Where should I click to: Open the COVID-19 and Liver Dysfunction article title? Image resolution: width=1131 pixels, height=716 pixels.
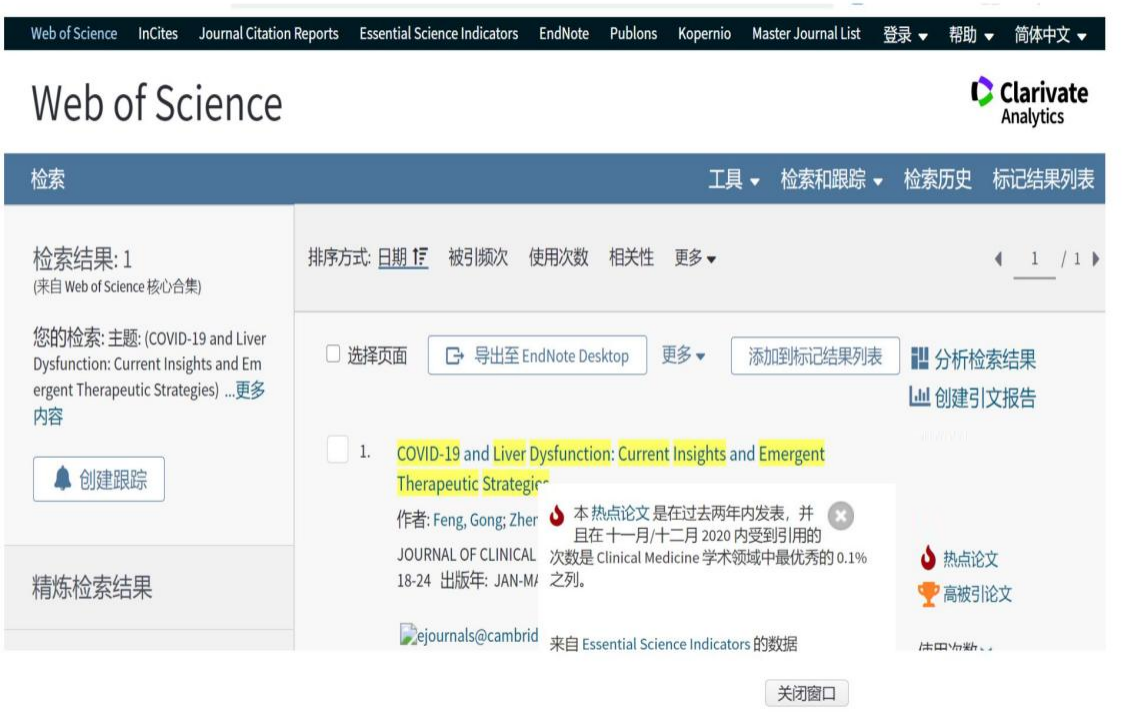pos(610,468)
